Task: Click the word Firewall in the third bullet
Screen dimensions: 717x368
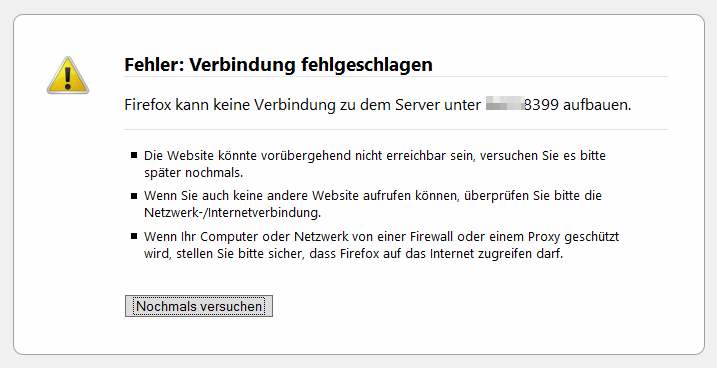Action: 429,237
